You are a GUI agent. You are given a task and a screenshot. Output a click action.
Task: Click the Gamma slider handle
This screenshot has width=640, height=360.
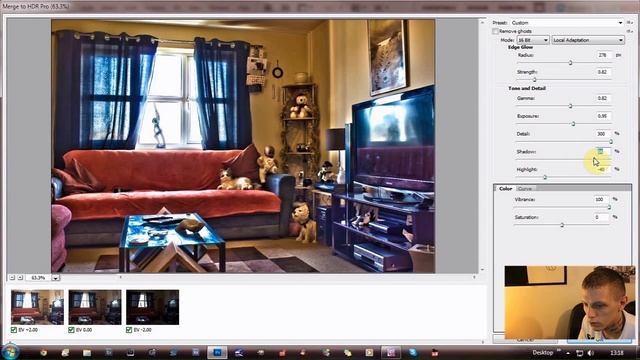click(570, 106)
